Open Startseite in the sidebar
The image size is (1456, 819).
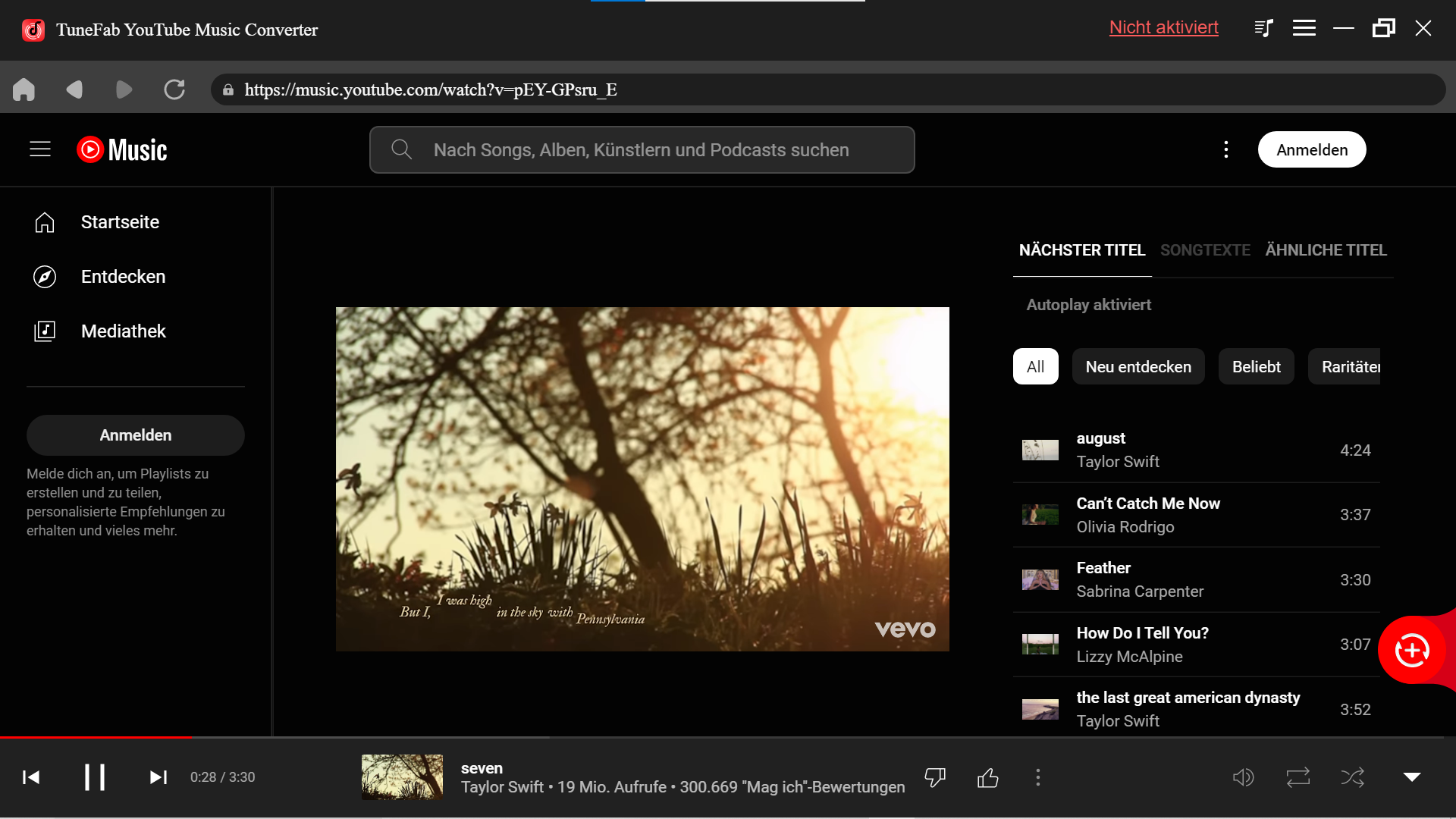[136, 222]
